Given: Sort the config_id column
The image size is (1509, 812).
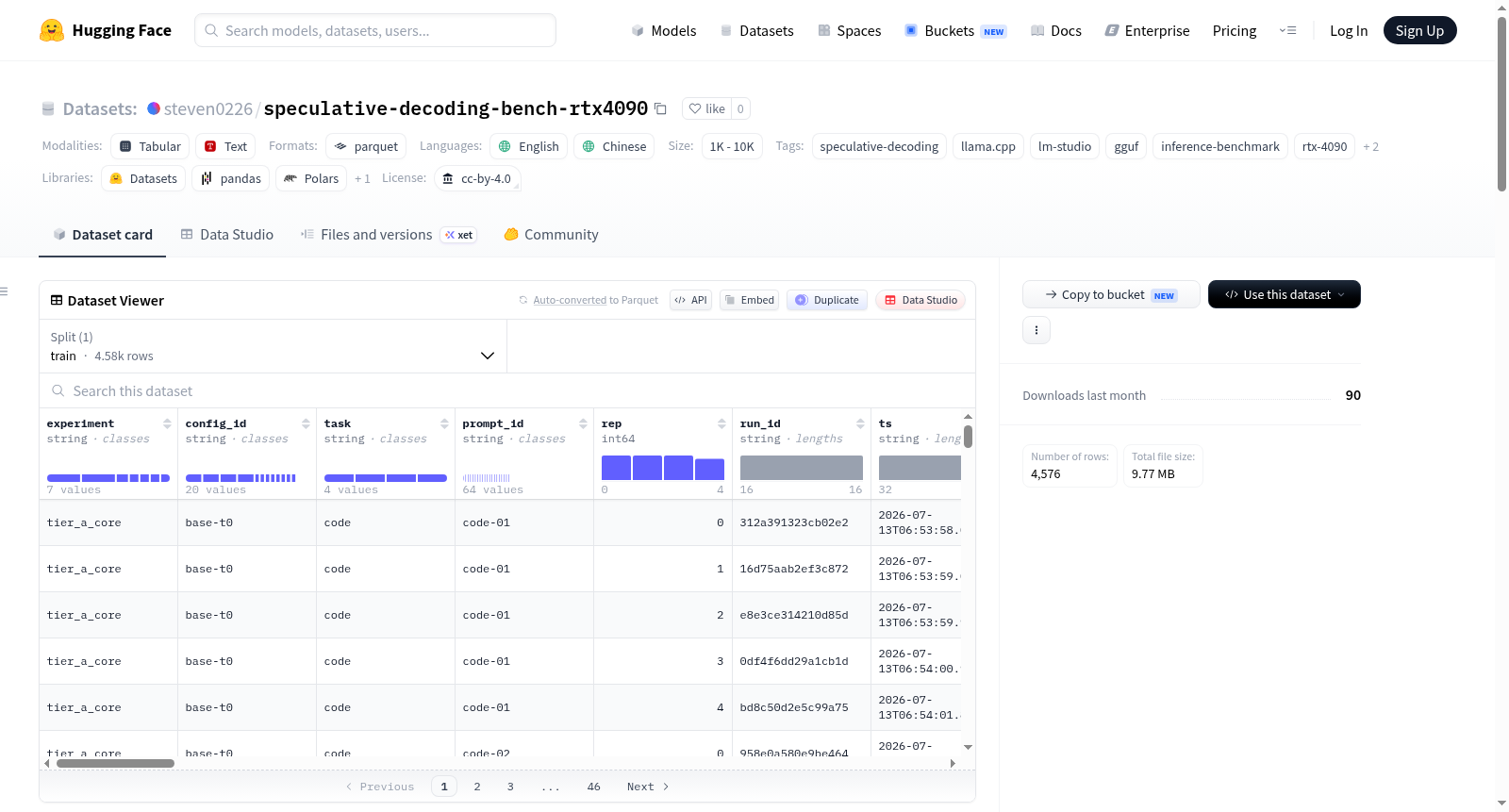Looking at the screenshot, I should click(x=306, y=423).
